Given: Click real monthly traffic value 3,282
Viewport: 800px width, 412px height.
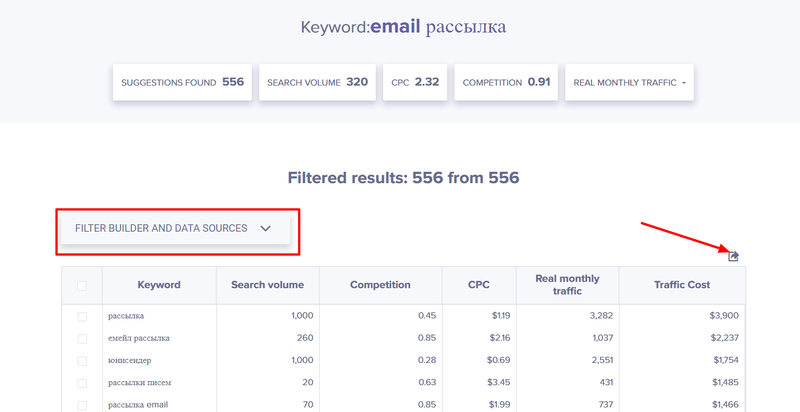Looking at the screenshot, I should pos(601,316).
